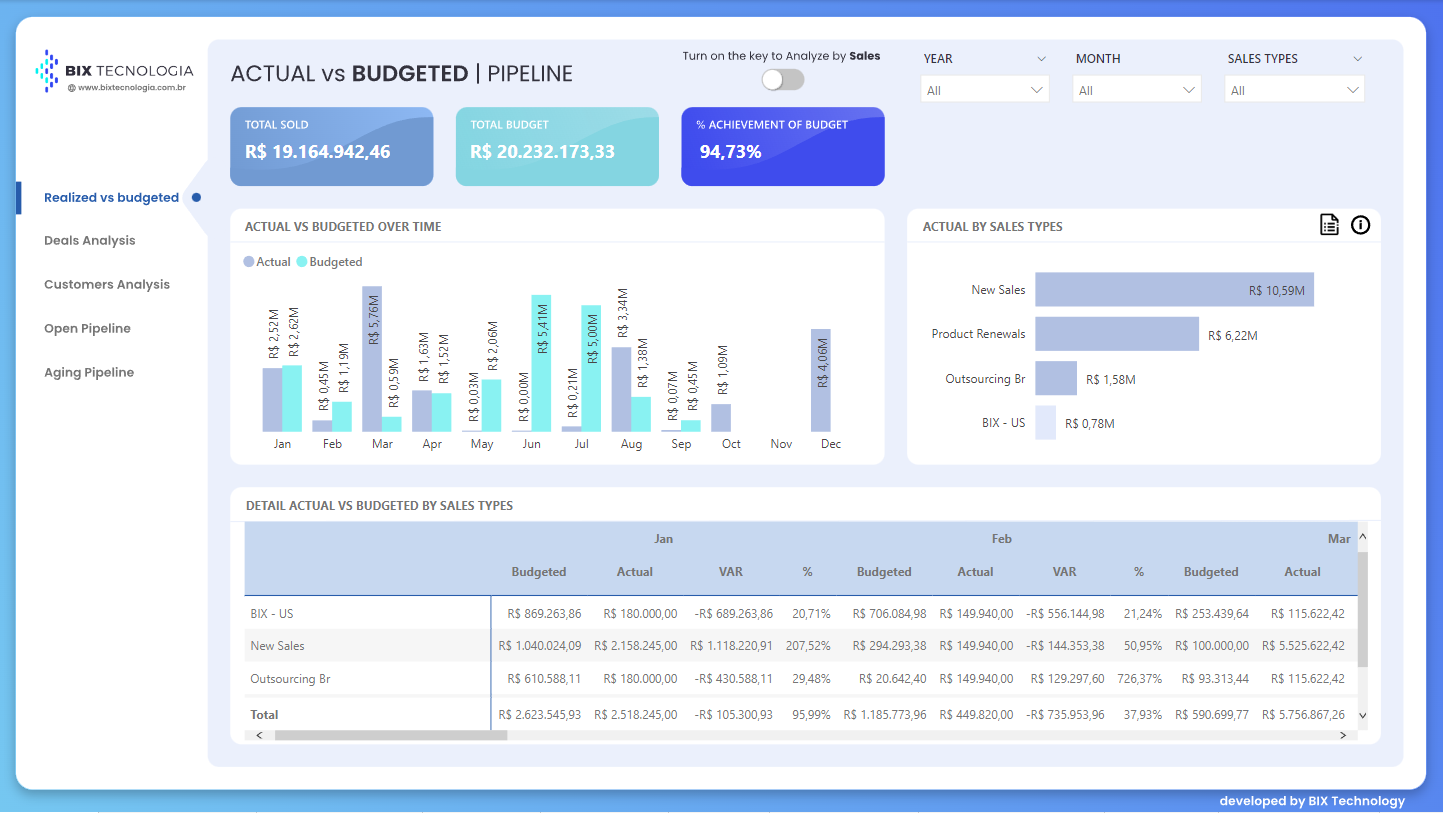Open the MONTH filter dropdown
The width and height of the screenshot is (1443, 813).
(1136, 88)
